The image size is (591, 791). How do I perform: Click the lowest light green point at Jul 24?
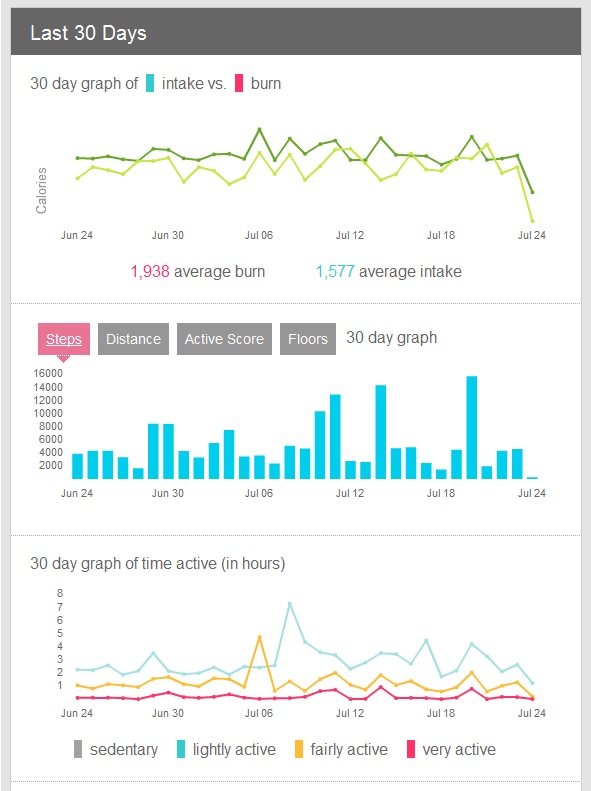532,220
